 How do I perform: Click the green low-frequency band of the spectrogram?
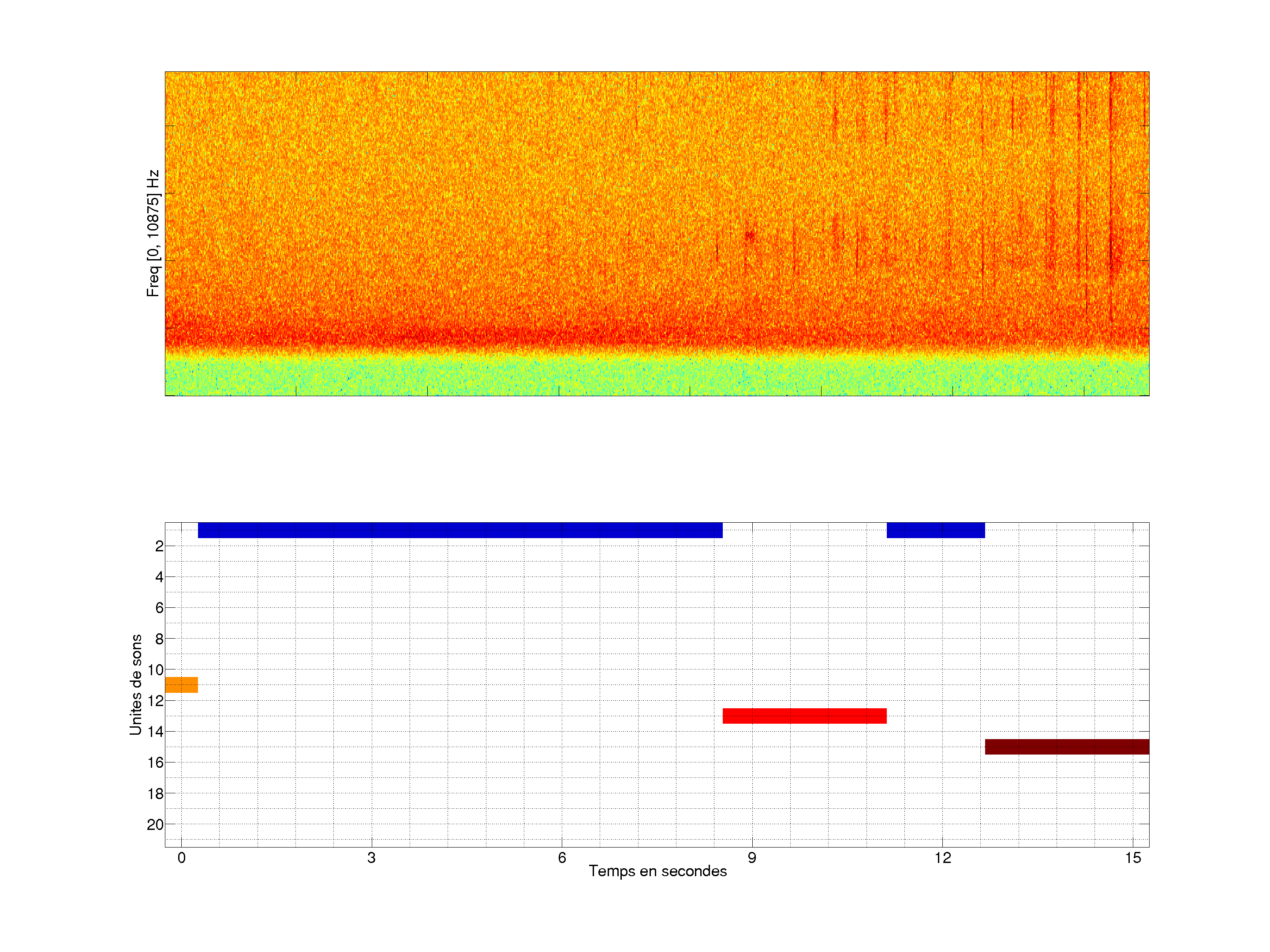point(657,376)
